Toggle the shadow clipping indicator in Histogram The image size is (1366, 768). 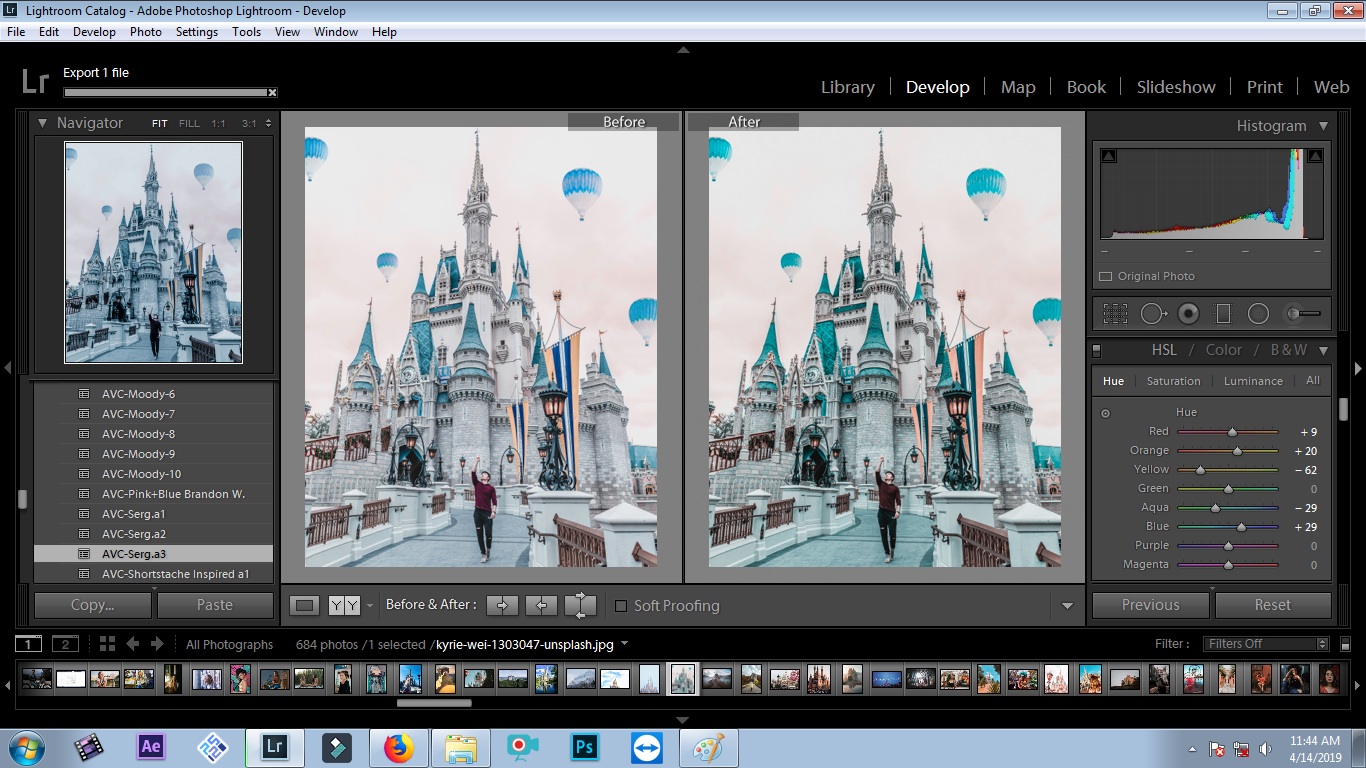pos(1108,156)
